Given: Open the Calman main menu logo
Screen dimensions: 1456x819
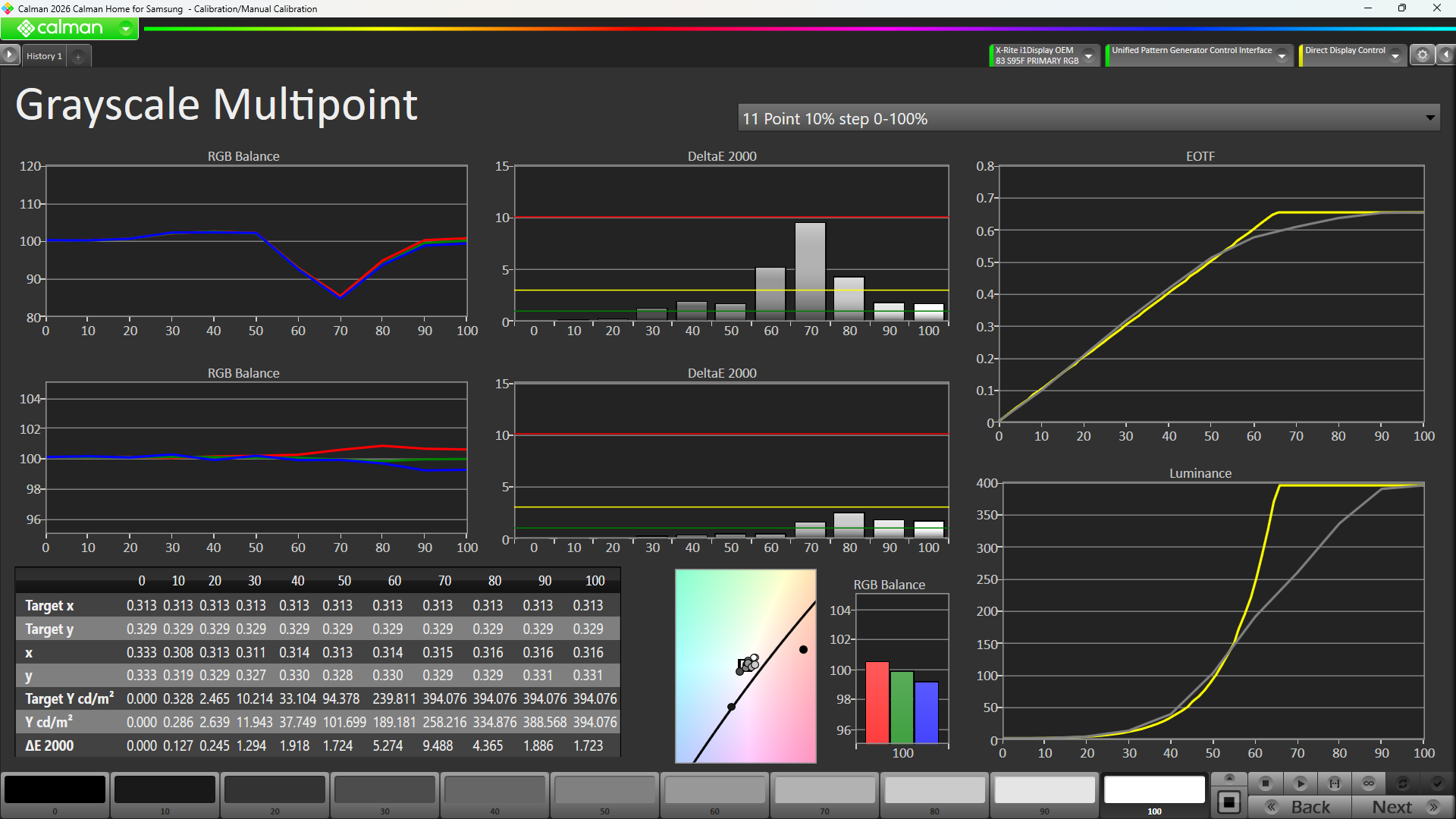Looking at the screenshot, I should [x=59, y=28].
